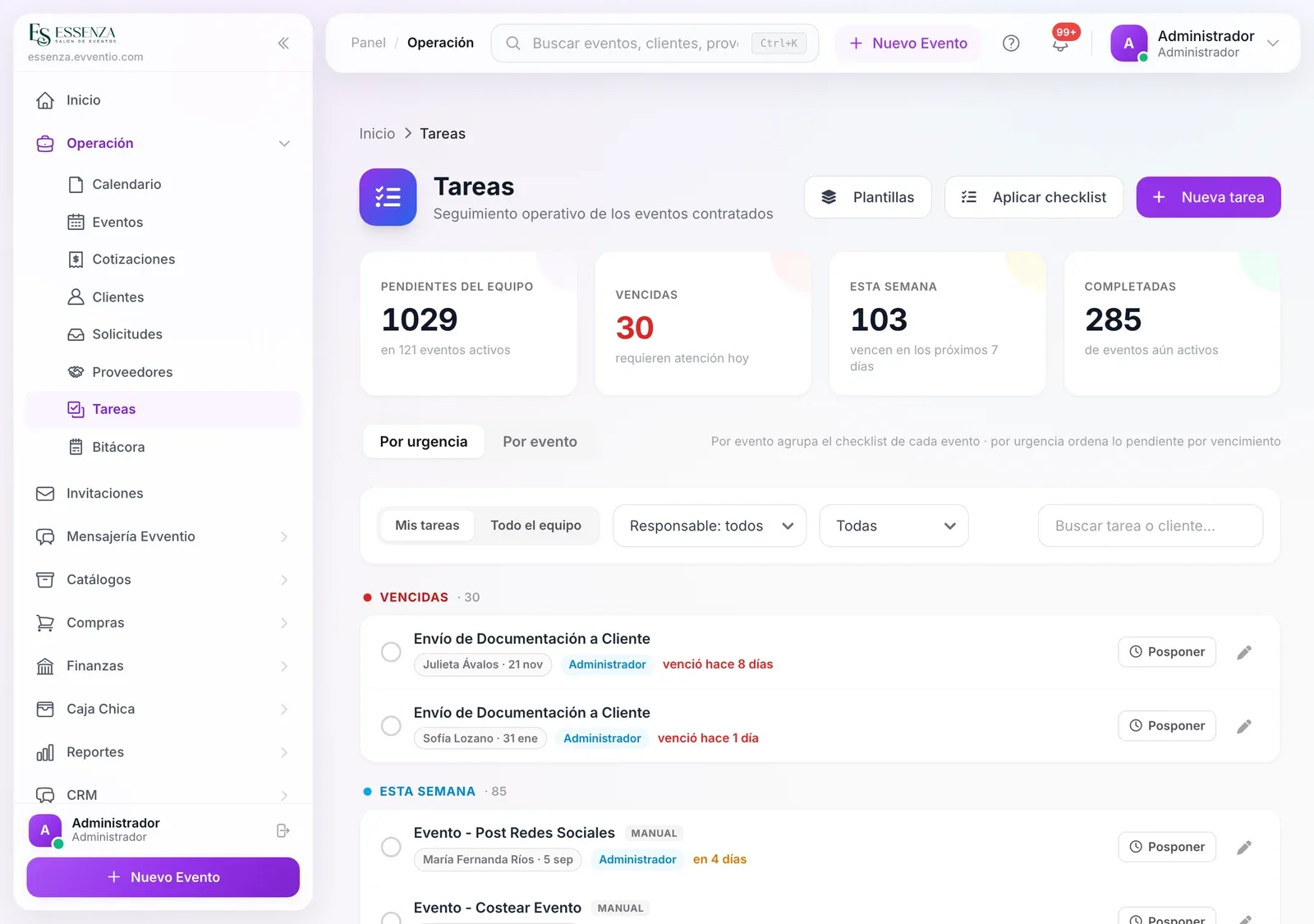Screen dimensions: 1314x924
Task: Click the Compras shopping cart icon
Action: point(45,623)
